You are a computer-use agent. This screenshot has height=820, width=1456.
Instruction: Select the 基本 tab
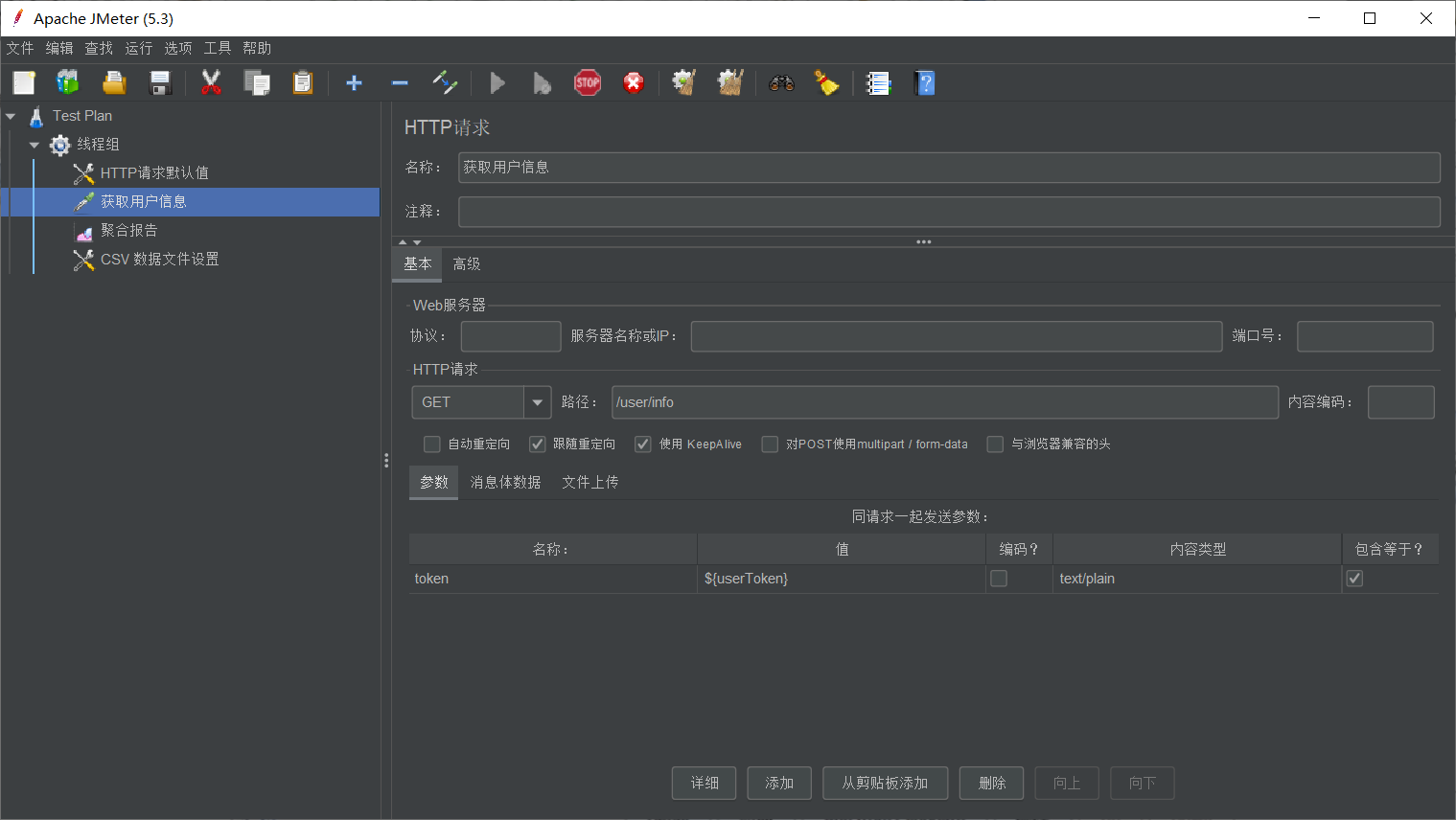pyautogui.click(x=417, y=264)
